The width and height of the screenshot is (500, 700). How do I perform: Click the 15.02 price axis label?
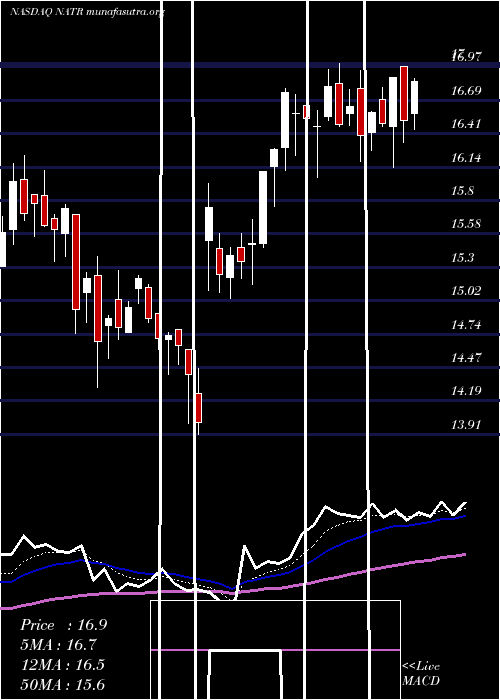(467, 291)
